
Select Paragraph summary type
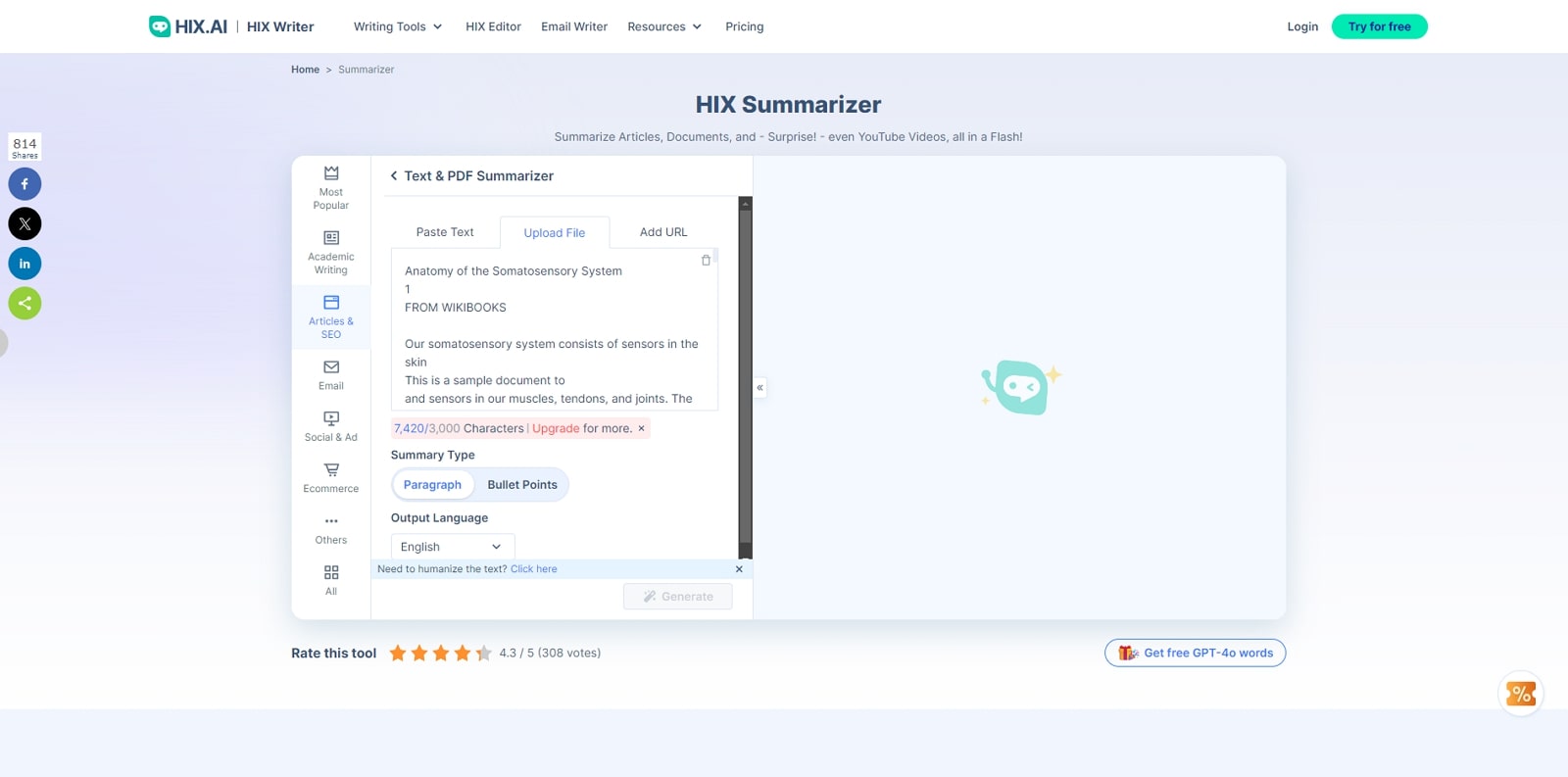tap(432, 485)
